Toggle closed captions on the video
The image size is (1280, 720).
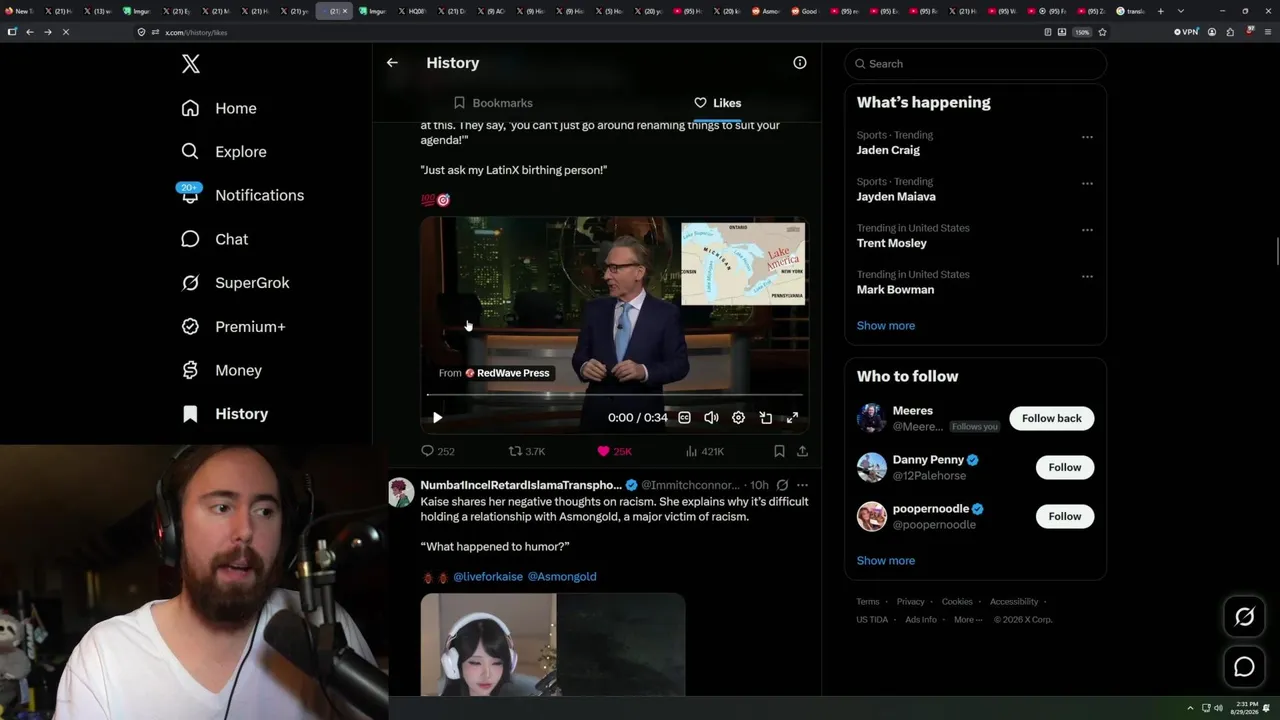pos(685,418)
